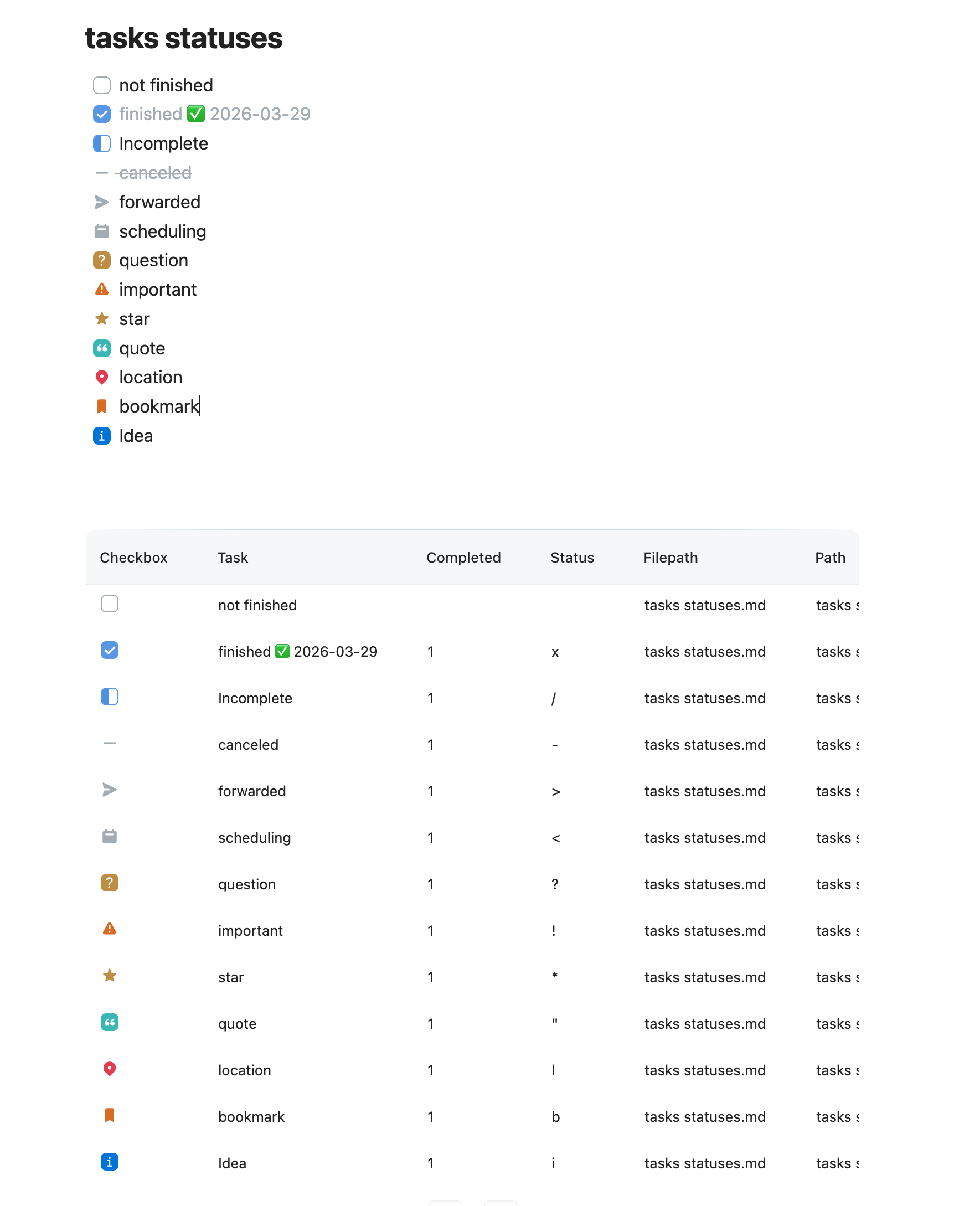Screen dimensions: 980x1206
Task: Check the 'not finished' checkbox in the table
Action: (109, 604)
